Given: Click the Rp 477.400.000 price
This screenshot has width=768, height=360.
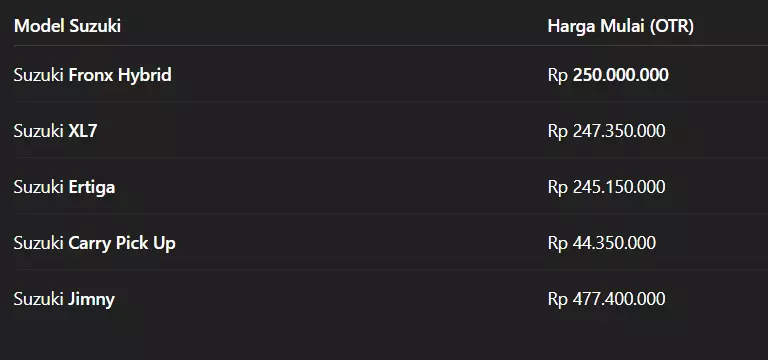Looking at the screenshot, I should coord(606,299).
